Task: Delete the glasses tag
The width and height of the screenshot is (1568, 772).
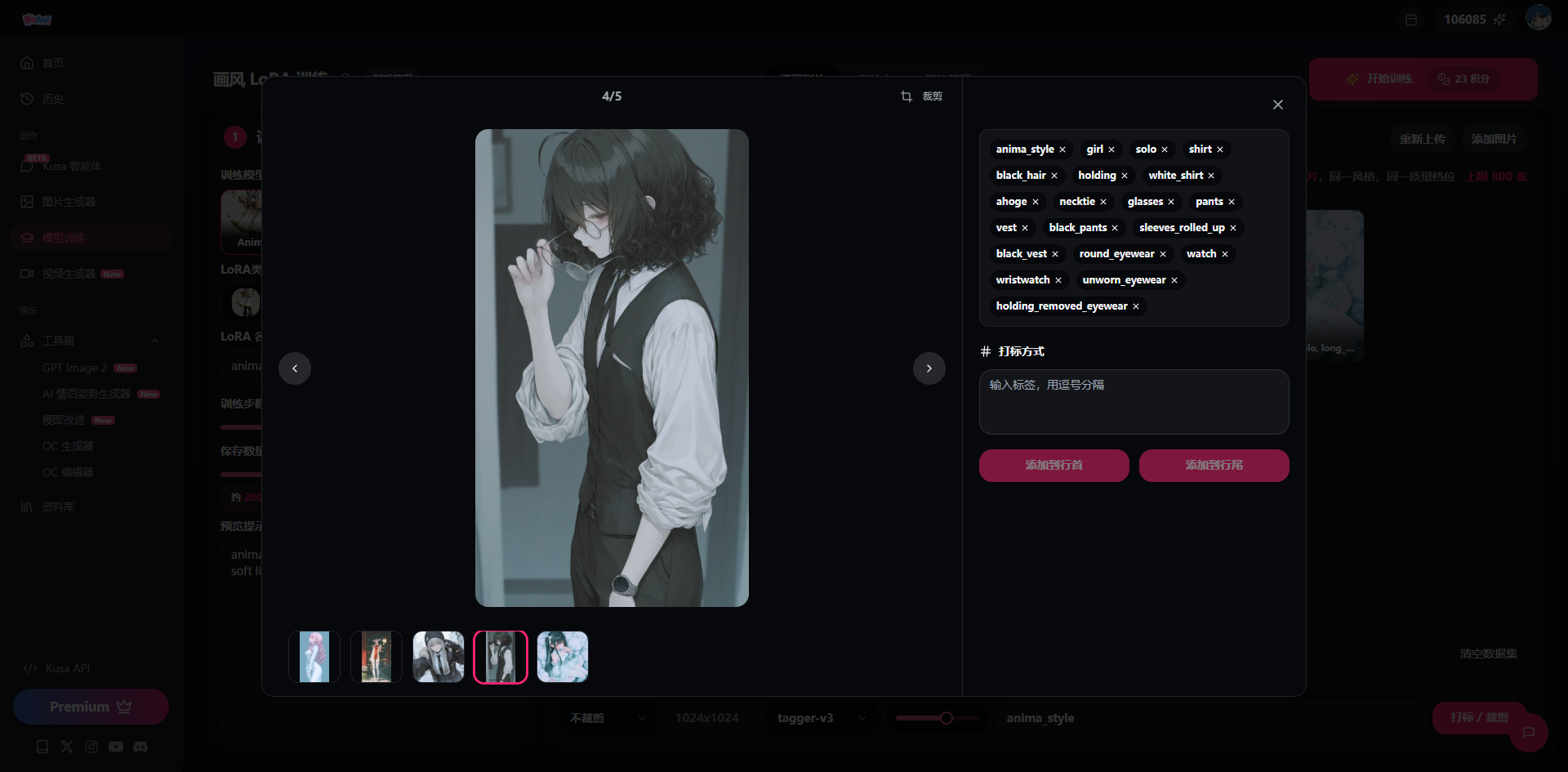Action: pos(1171,202)
